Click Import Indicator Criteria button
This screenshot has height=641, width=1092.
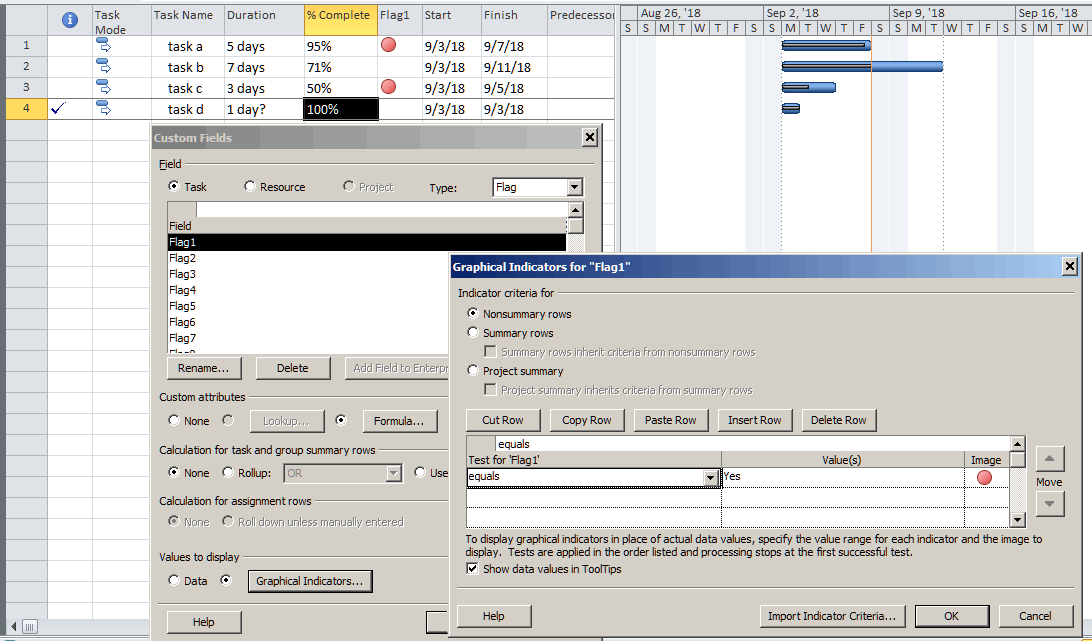coord(832,616)
